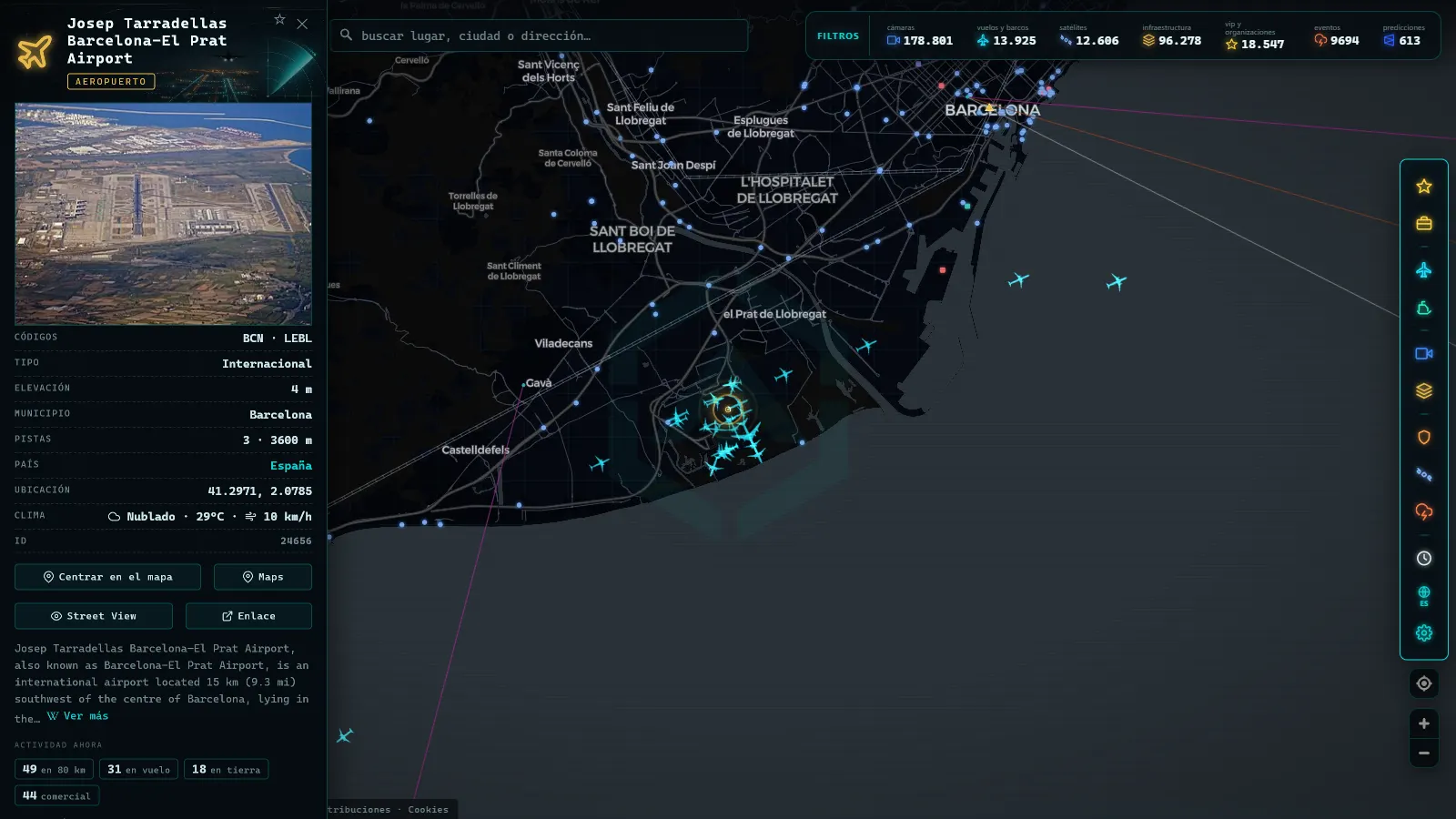Open the airport aerial photo thumbnail
Image resolution: width=1456 pixels, height=819 pixels.
click(163, 214)
